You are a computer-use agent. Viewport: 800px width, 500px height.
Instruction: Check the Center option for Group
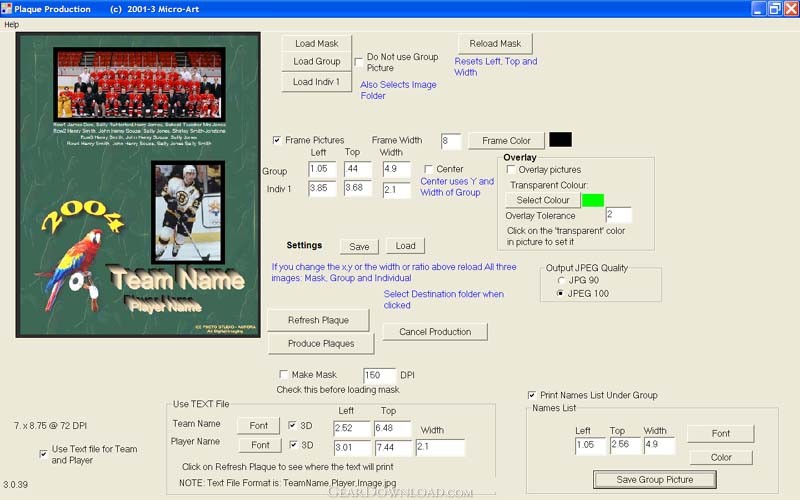pos(428,169)
